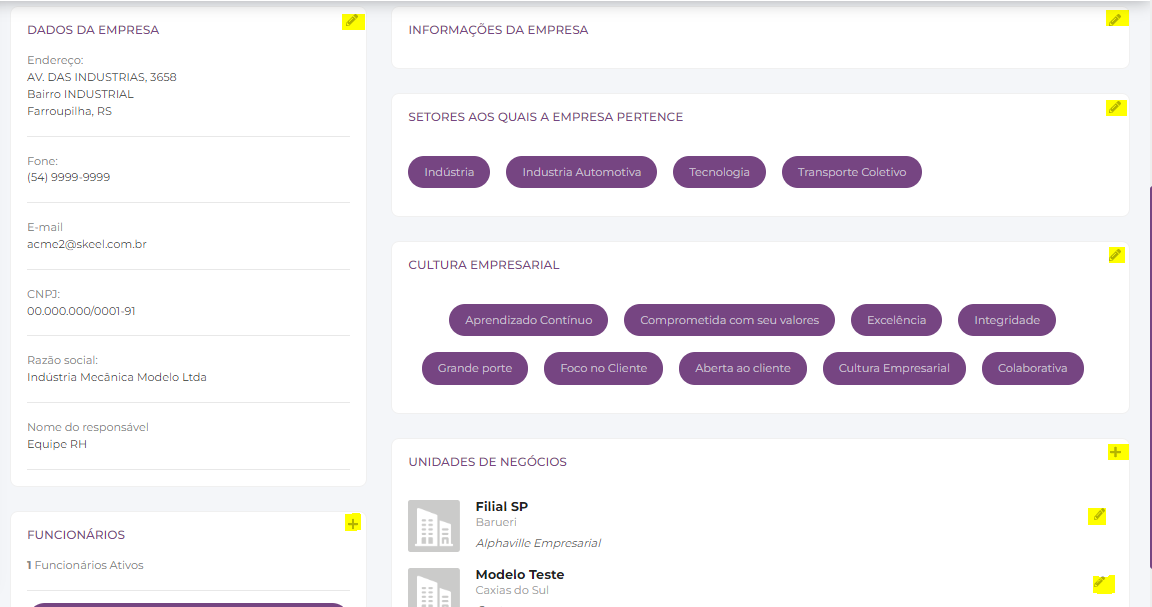This screenshot has width=1152, height=607.
Task: Open the Modelo Teste unit name
Action: click(x=519, y=575)
